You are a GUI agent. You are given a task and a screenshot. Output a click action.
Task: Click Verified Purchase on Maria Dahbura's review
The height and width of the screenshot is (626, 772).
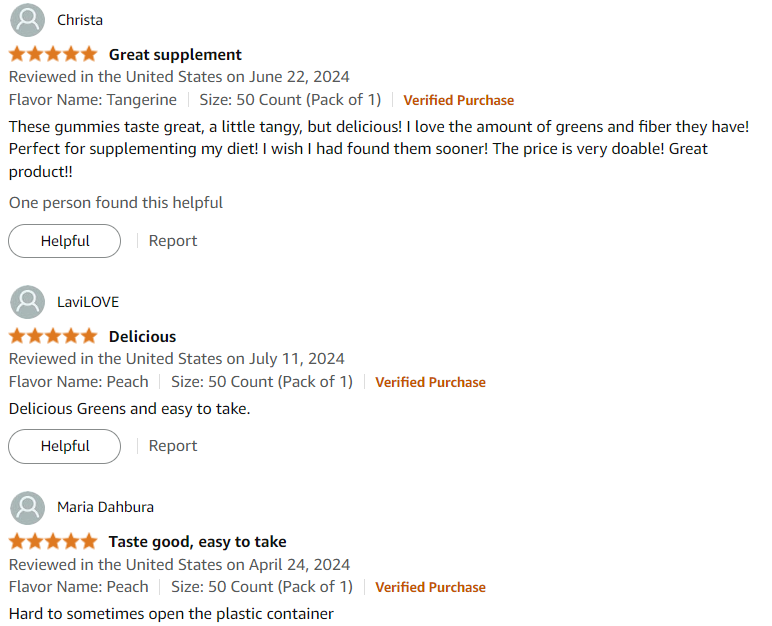[x=430, y=587]
